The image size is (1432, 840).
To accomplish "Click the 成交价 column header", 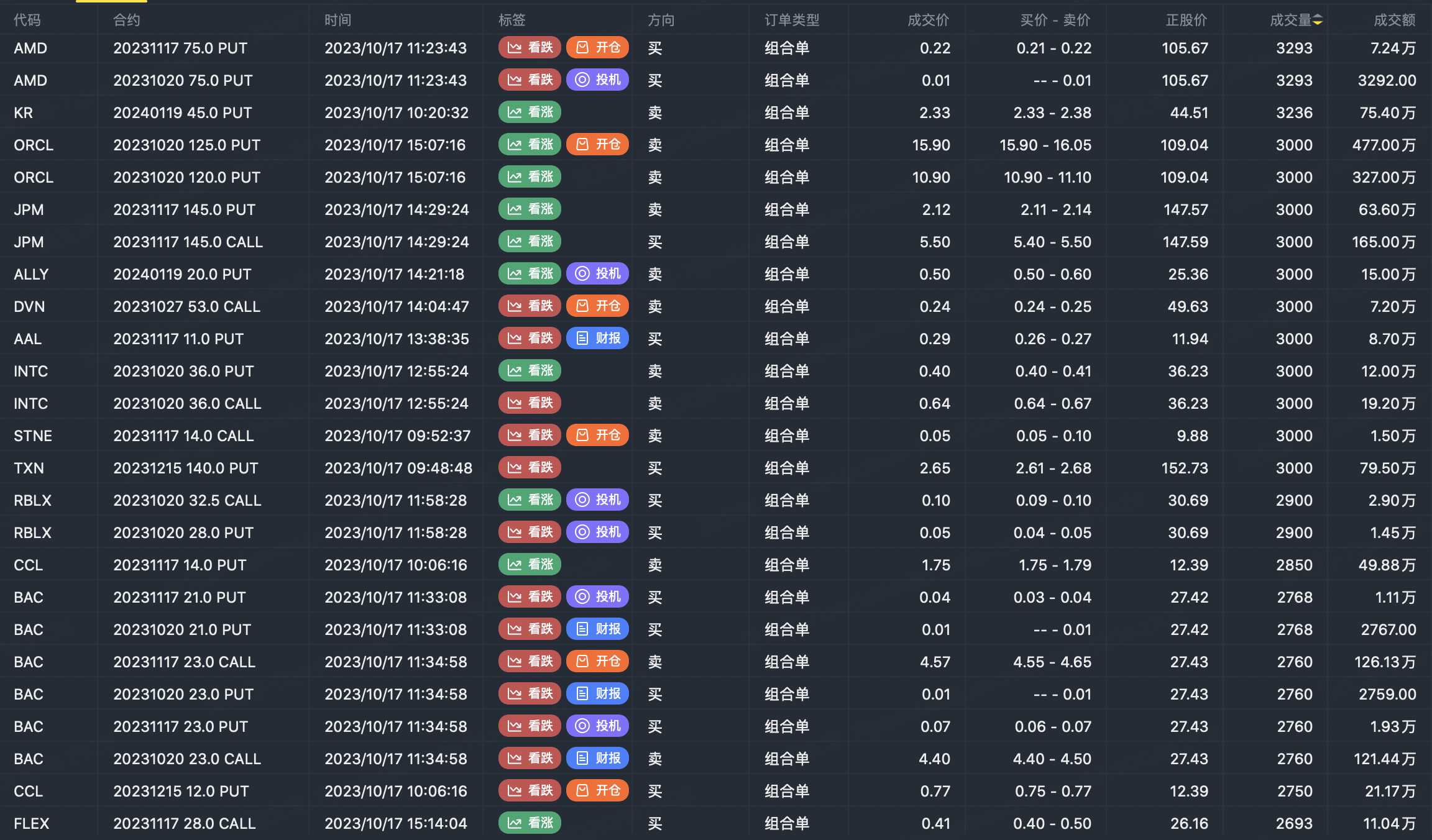I will (x=929, y=21).
